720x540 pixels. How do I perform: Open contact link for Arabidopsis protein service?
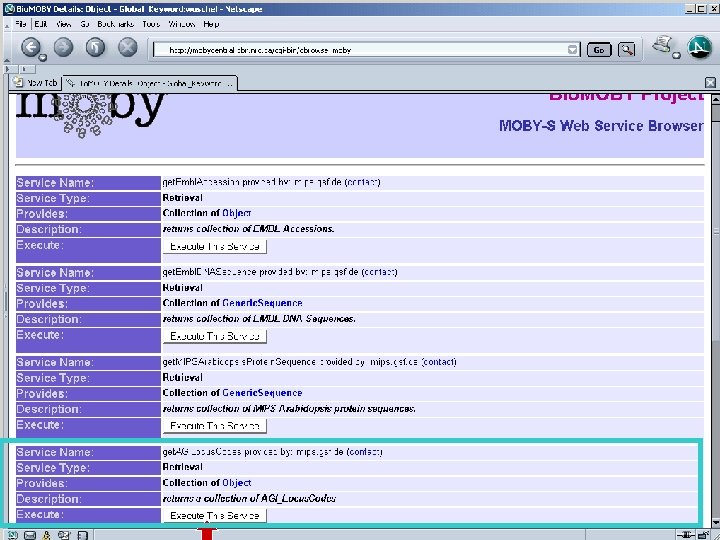(x=439, y=362)
